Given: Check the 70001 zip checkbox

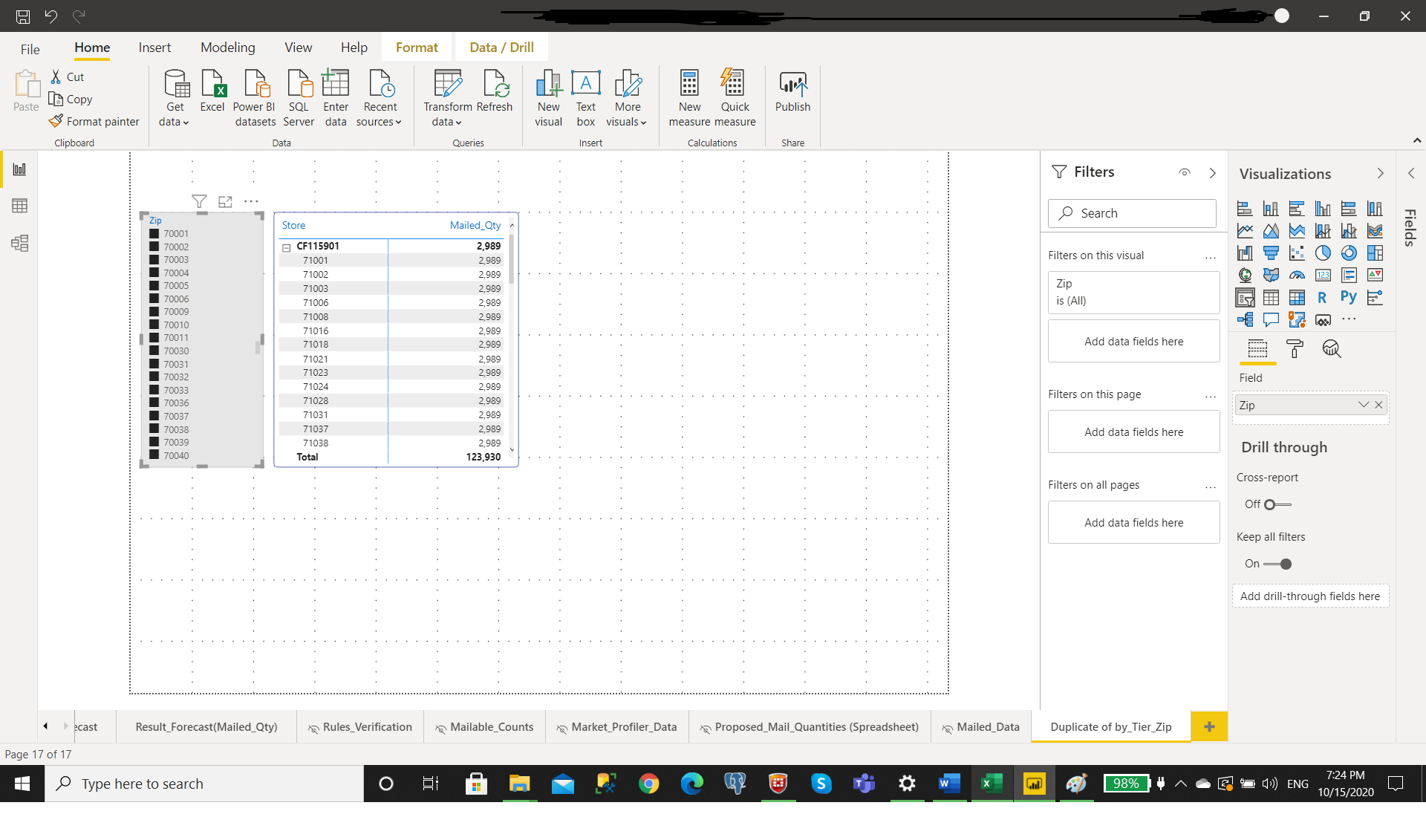Looking at the screenshot, I should click(154, 233).
